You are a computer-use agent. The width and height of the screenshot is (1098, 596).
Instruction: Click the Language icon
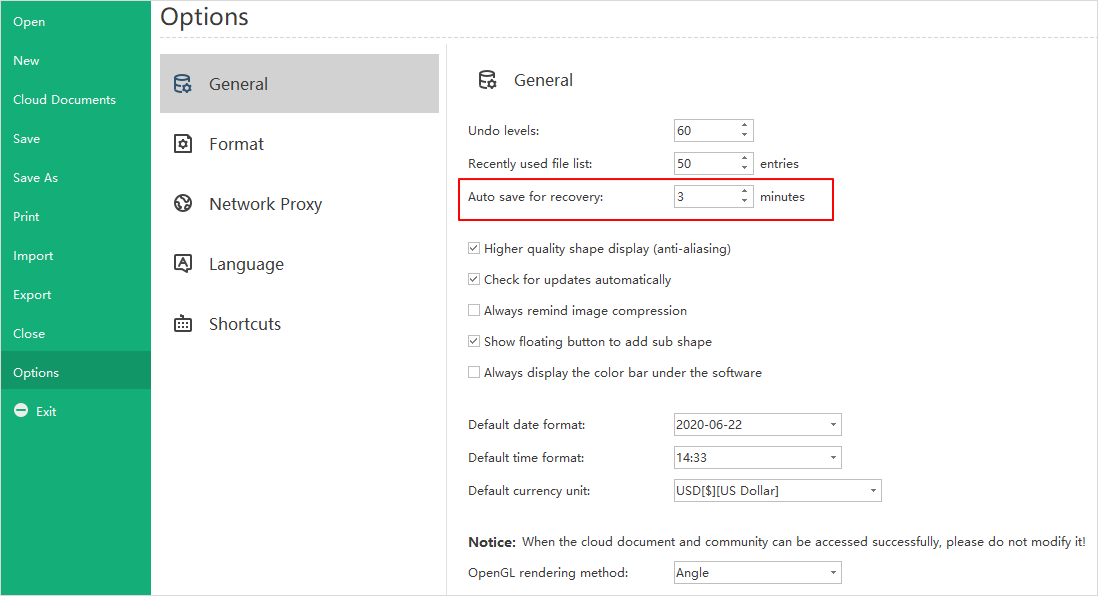[183, 264]
